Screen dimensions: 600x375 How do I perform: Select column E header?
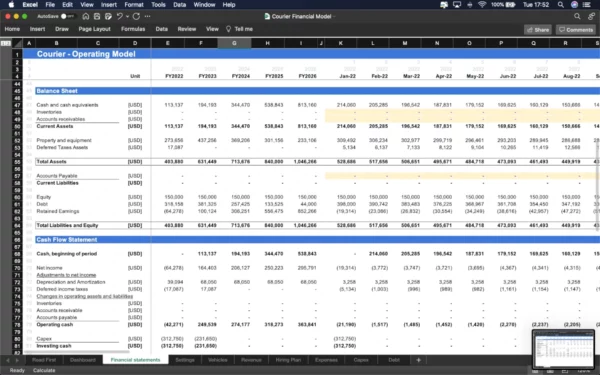(168, 43)
